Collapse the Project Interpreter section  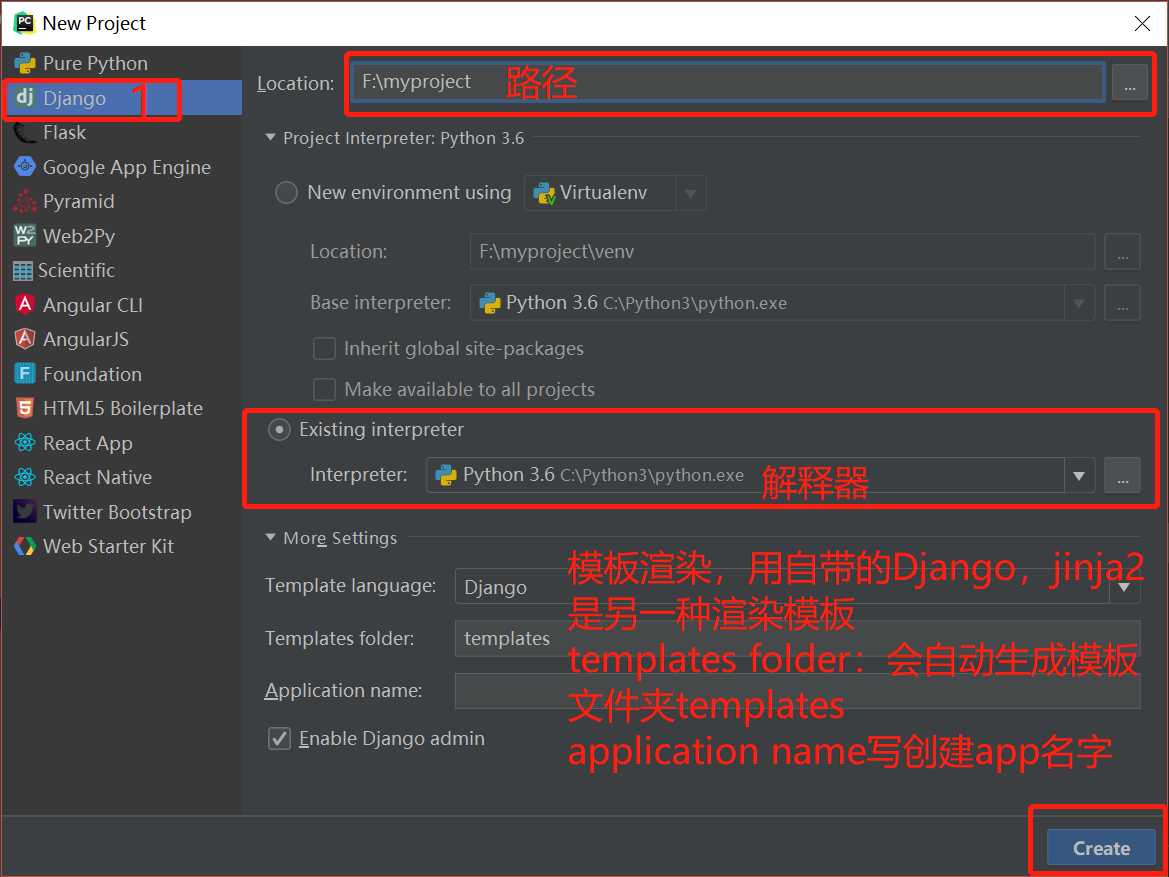(271, 138)
